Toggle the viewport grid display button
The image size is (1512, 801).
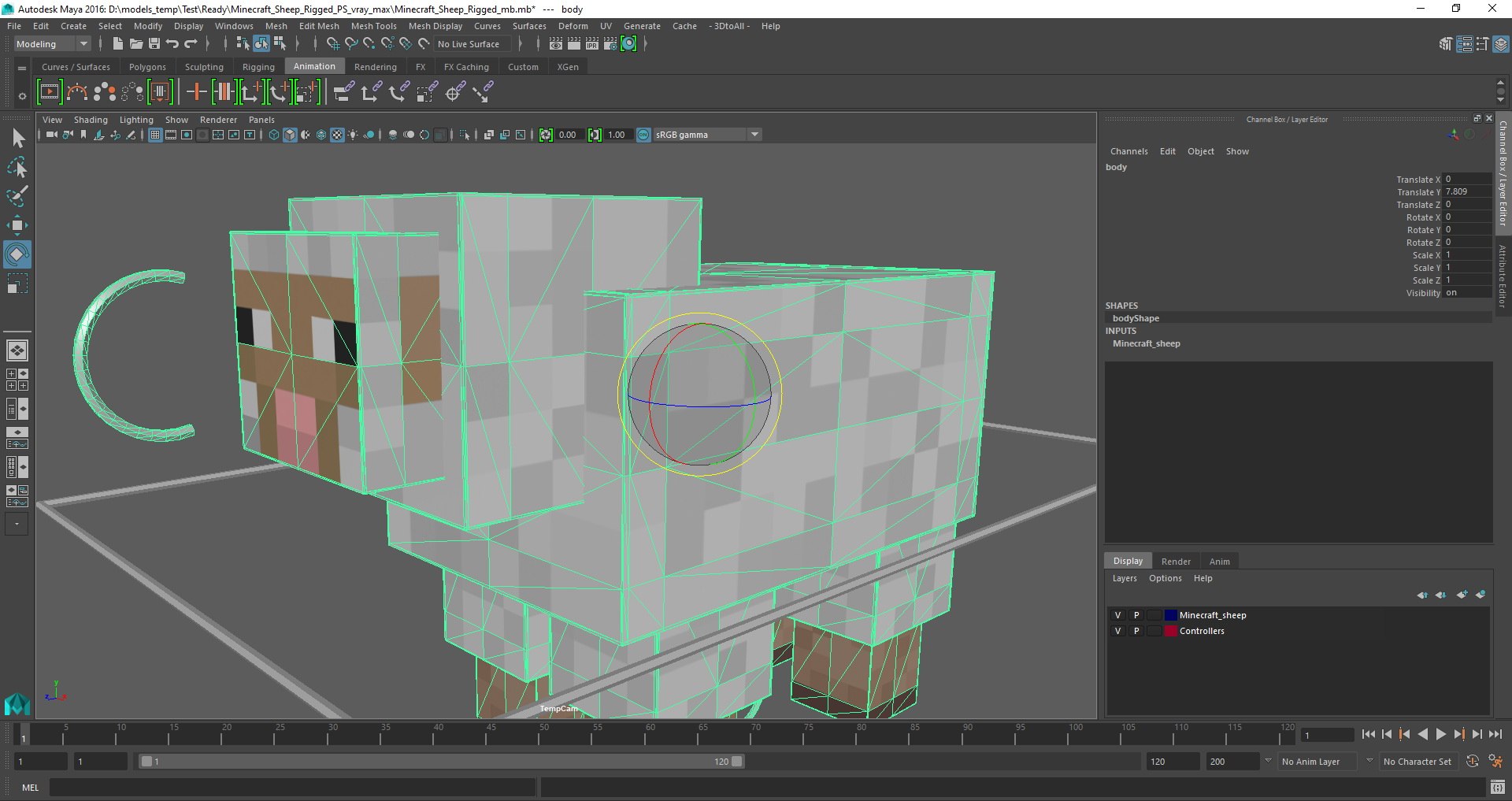tap(155, 135)
